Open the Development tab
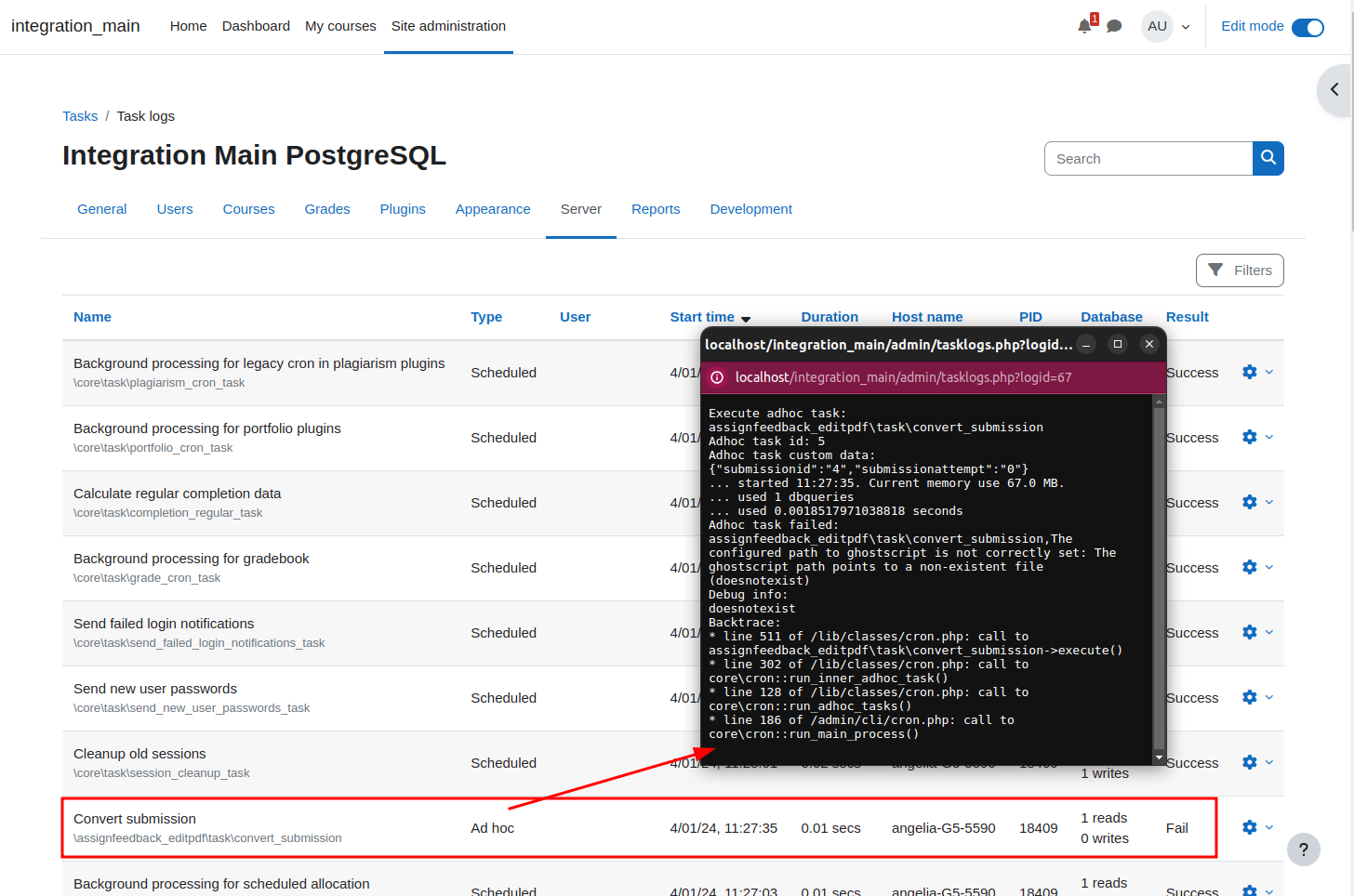The image size is (1354, 896). [x=751, y=209]
